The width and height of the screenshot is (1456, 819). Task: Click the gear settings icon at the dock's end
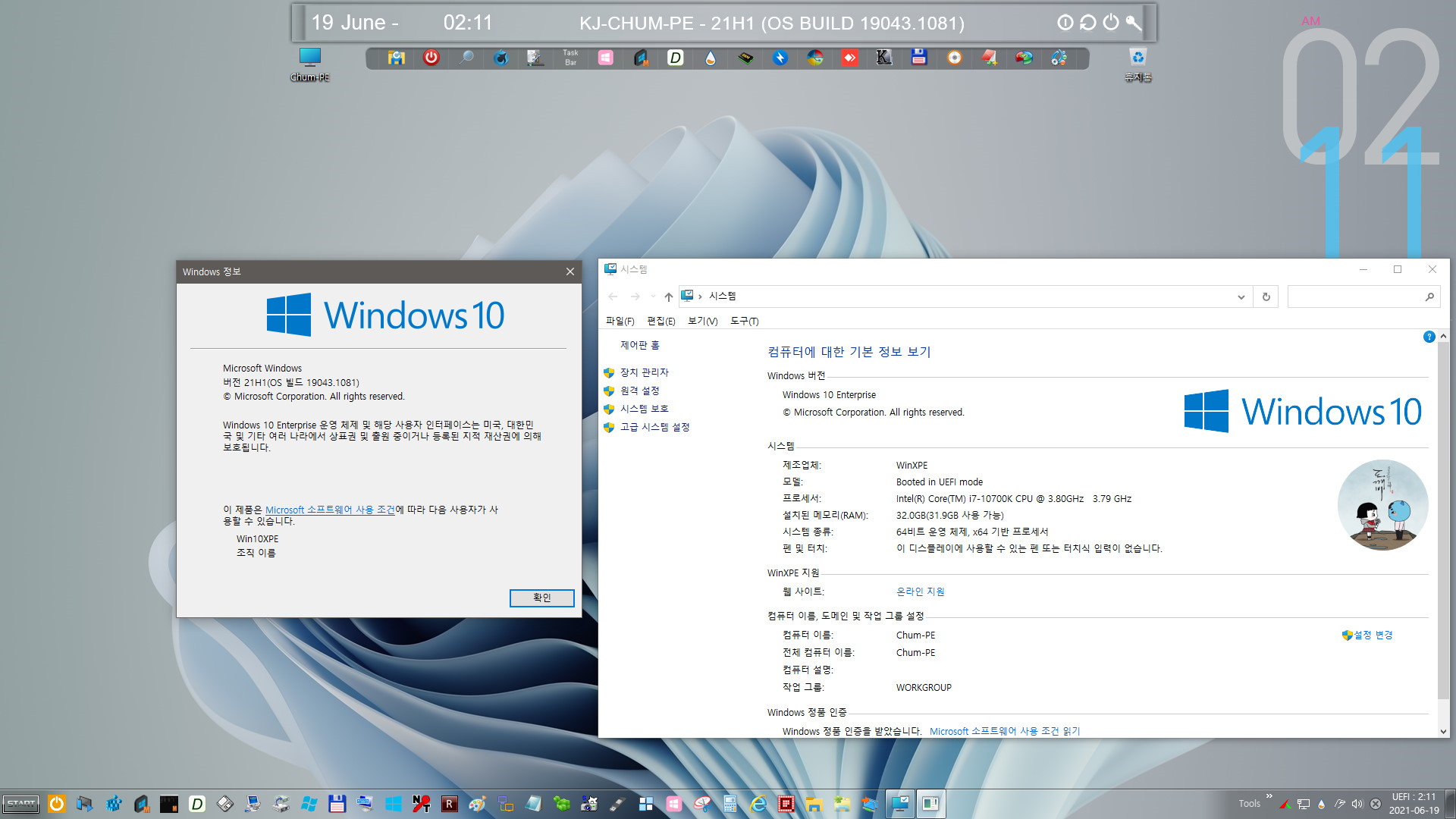[1059, 58]
